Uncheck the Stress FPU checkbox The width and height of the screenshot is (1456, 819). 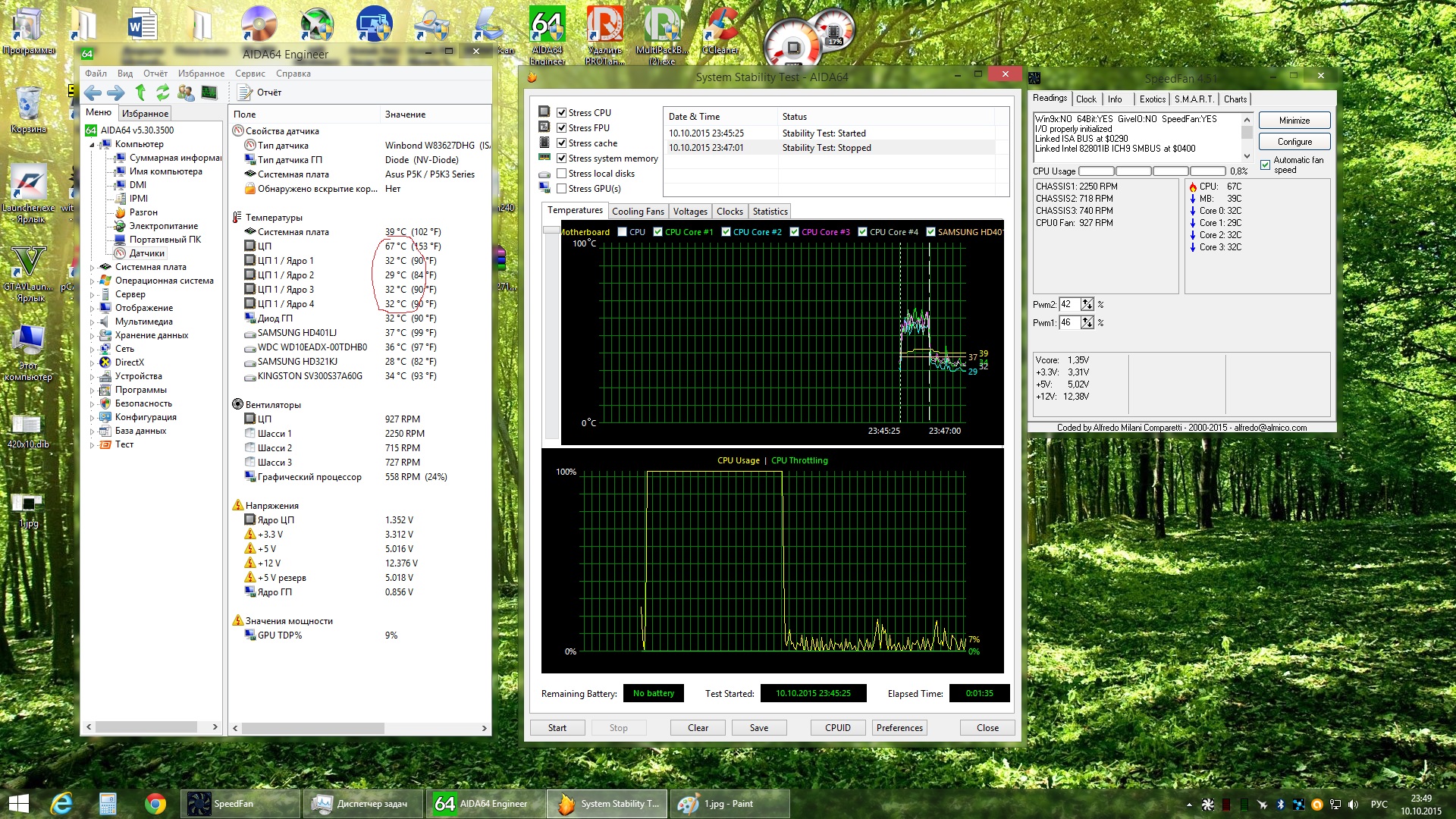click(x=562, y=128)
